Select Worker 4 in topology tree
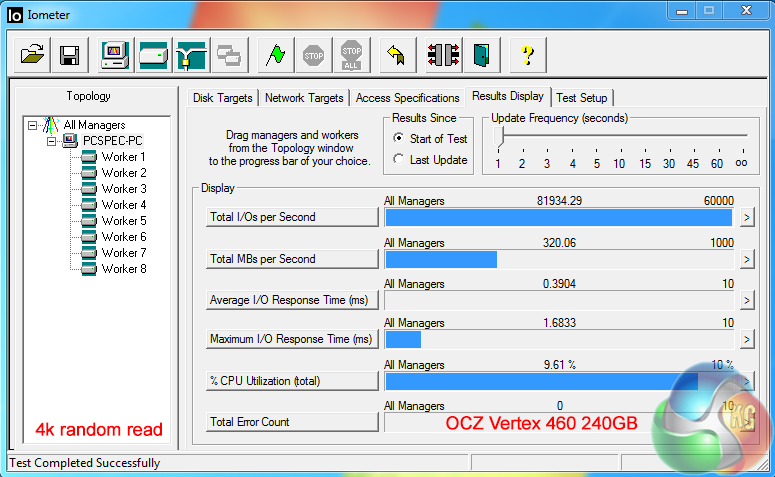This screenshot has width=775, height=477. 124,205
